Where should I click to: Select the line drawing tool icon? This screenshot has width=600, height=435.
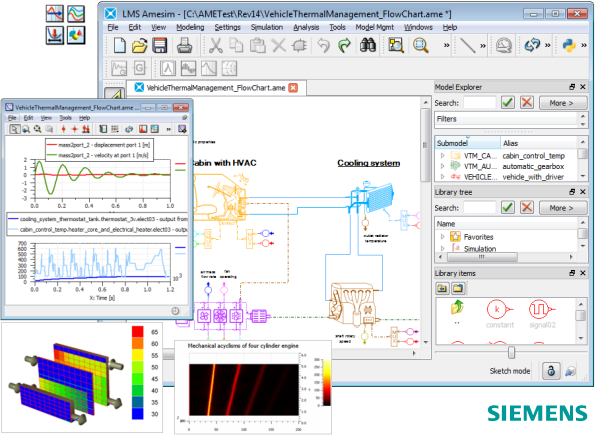click(467, 46)
